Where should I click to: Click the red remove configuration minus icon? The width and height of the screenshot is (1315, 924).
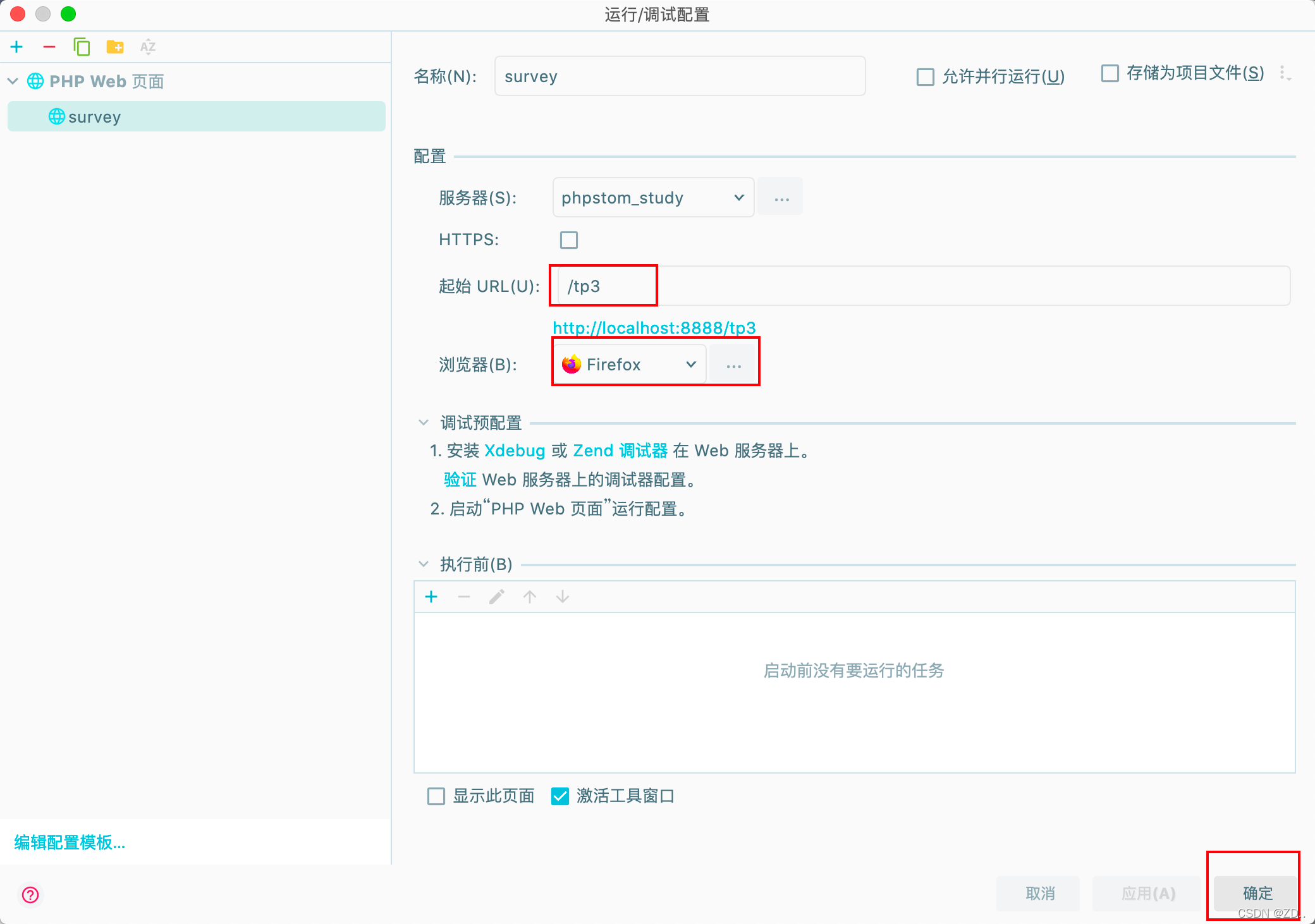(49, 47)
